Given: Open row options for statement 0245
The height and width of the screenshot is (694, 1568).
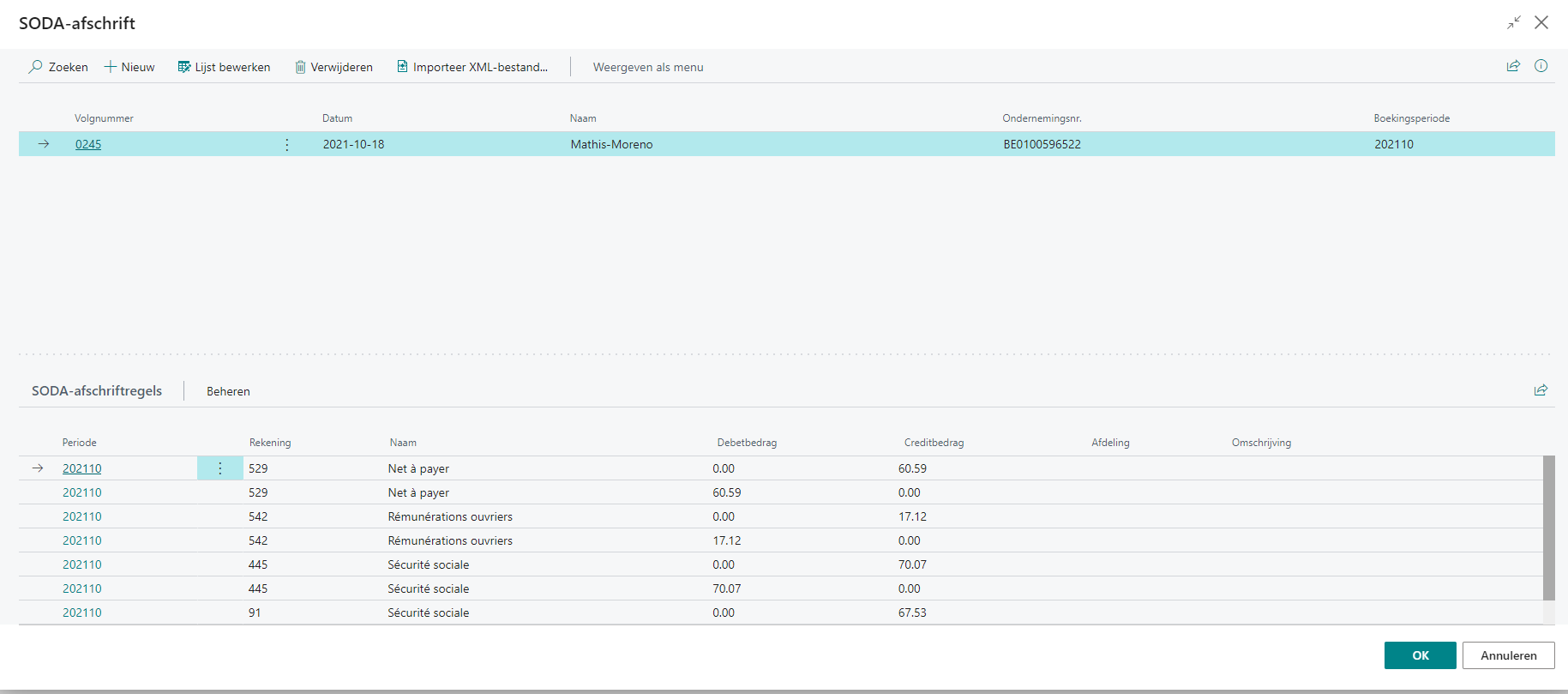Looking at the screenshot, I should [x=286, y=144].
